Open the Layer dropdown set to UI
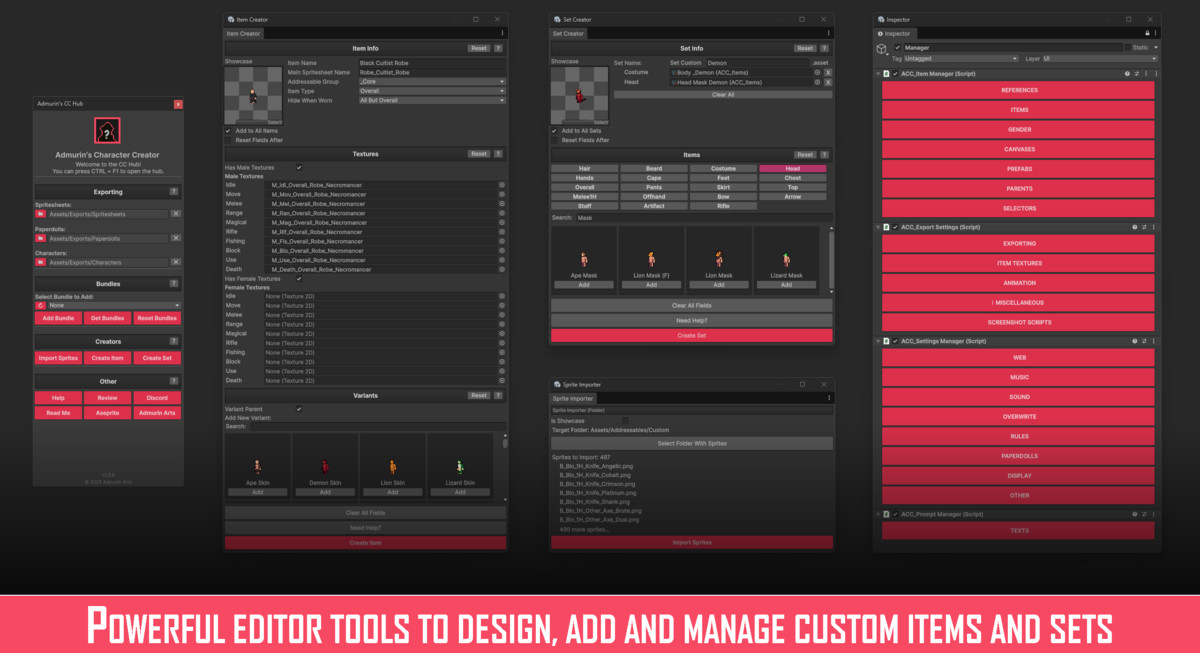The height and width of the screenshot is (653, 1200). tap(1100, 58)
